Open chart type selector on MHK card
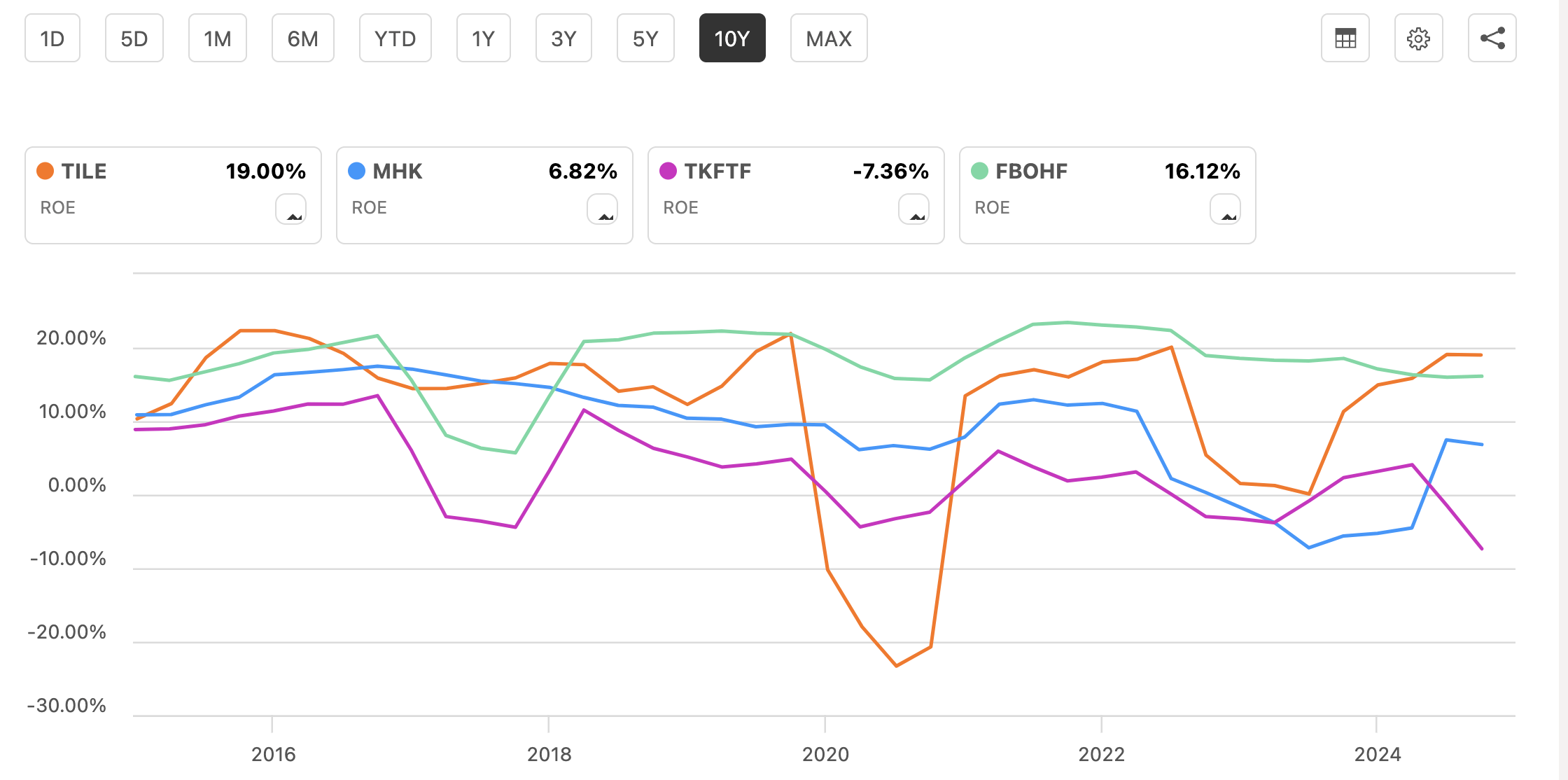The image size is (1568, 780). pos(603,209)
